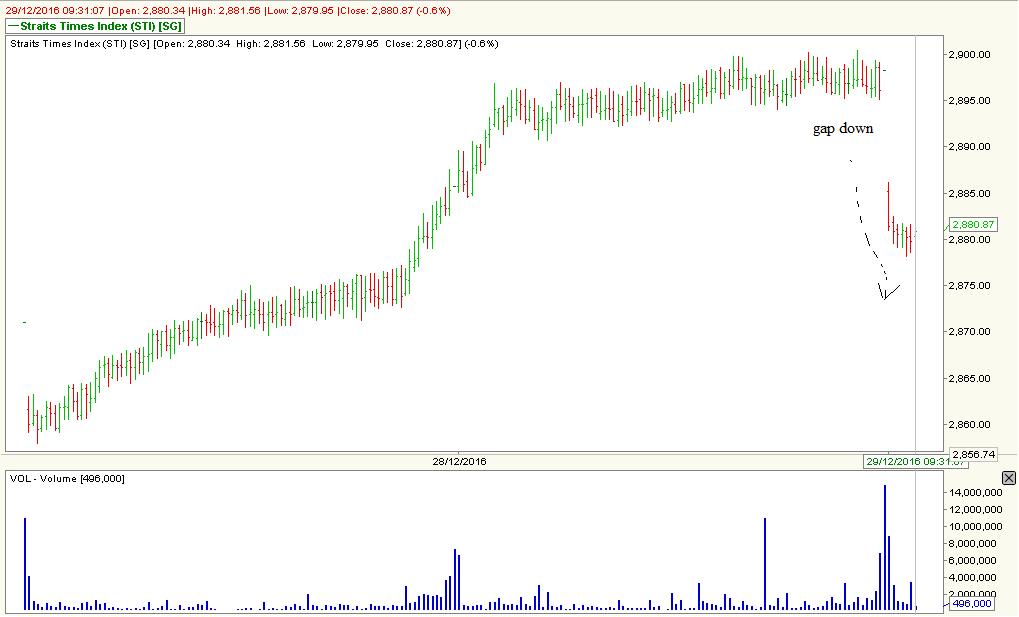Click the 2,885.00 price axis label
Image resolution: width=1019 pixels, height=617 pixels.
pos(970,194)
